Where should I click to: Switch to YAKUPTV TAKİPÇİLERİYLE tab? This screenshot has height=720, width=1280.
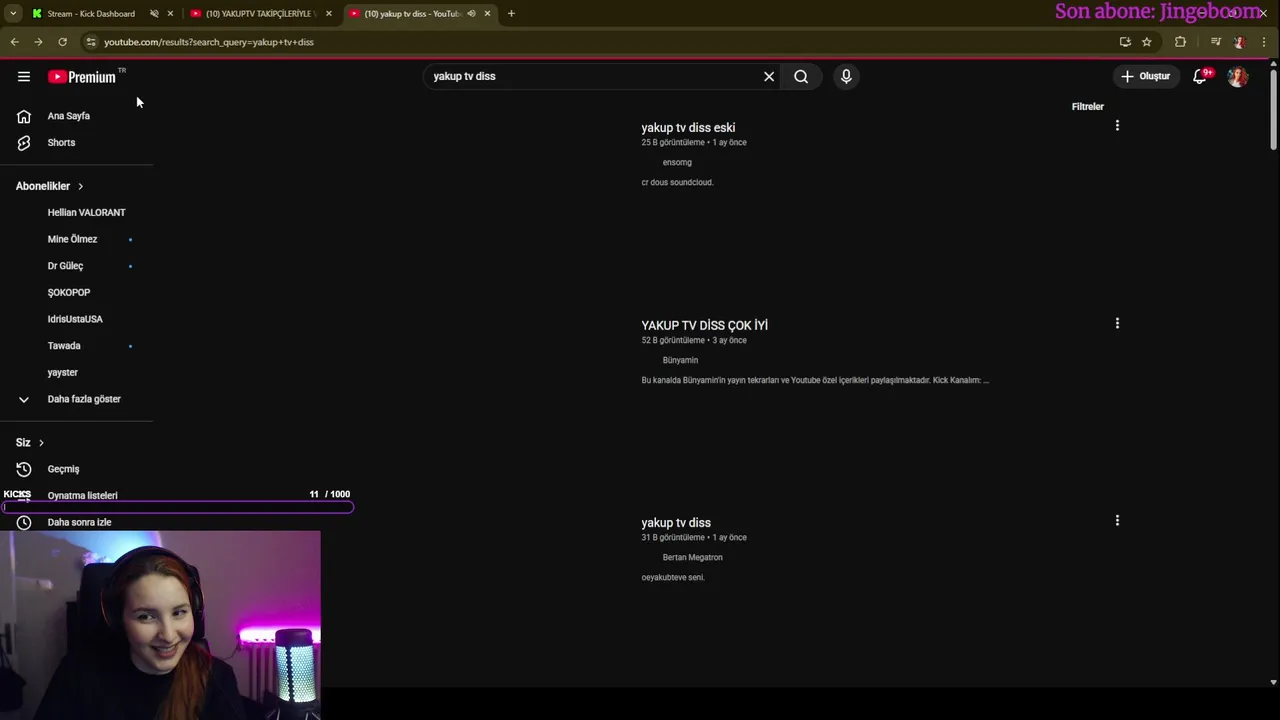[260, 13]
